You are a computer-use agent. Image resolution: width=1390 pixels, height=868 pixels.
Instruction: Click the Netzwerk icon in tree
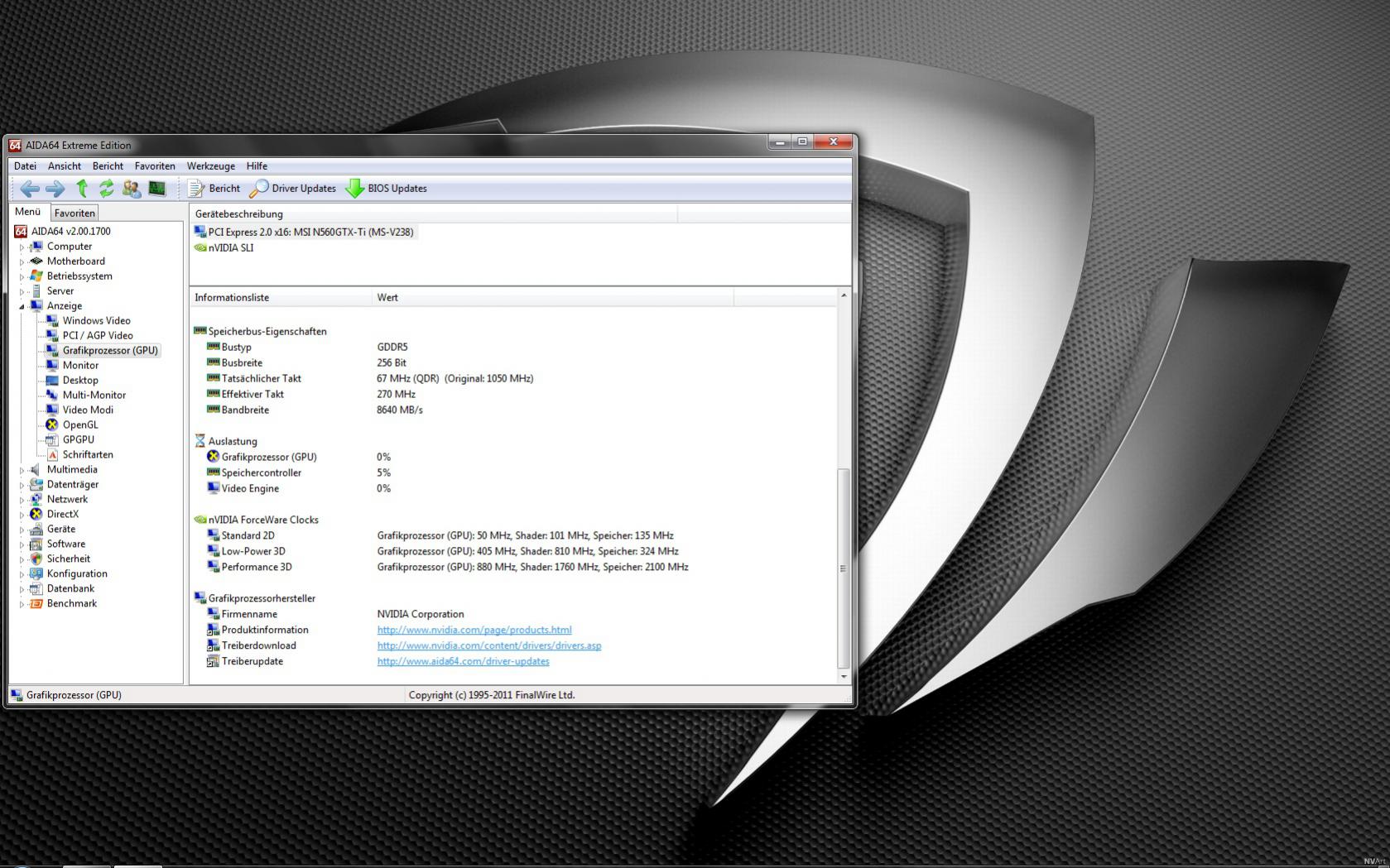point(36,500)
